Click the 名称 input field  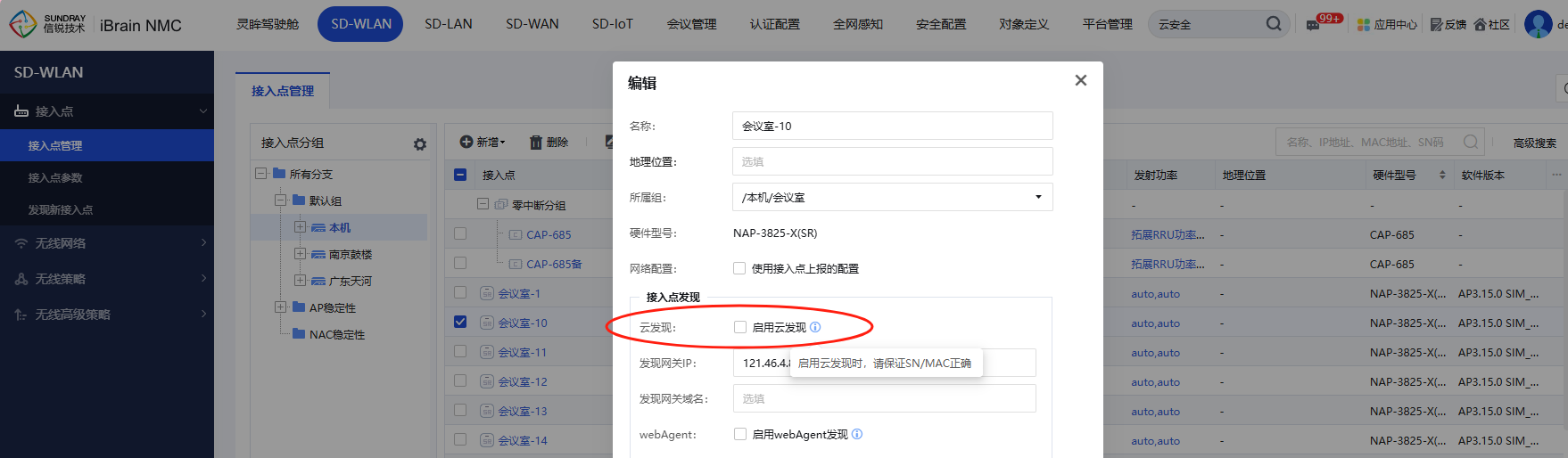tap(892, 126)
